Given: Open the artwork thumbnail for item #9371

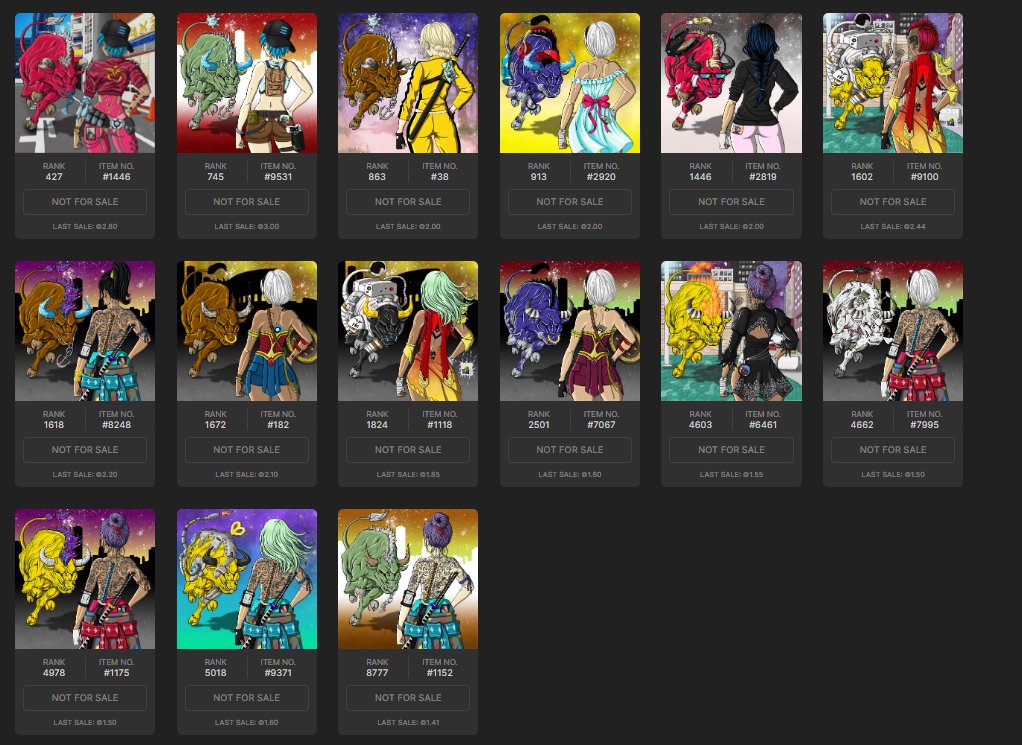Looking at the screenshot, I should coord(247,579).
